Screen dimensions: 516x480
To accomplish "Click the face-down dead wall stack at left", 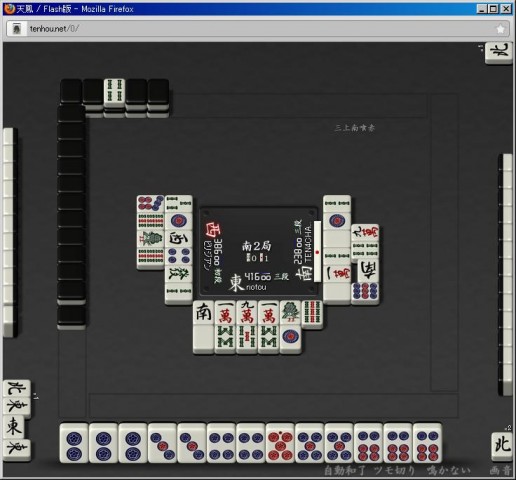I will click(71, 217).
